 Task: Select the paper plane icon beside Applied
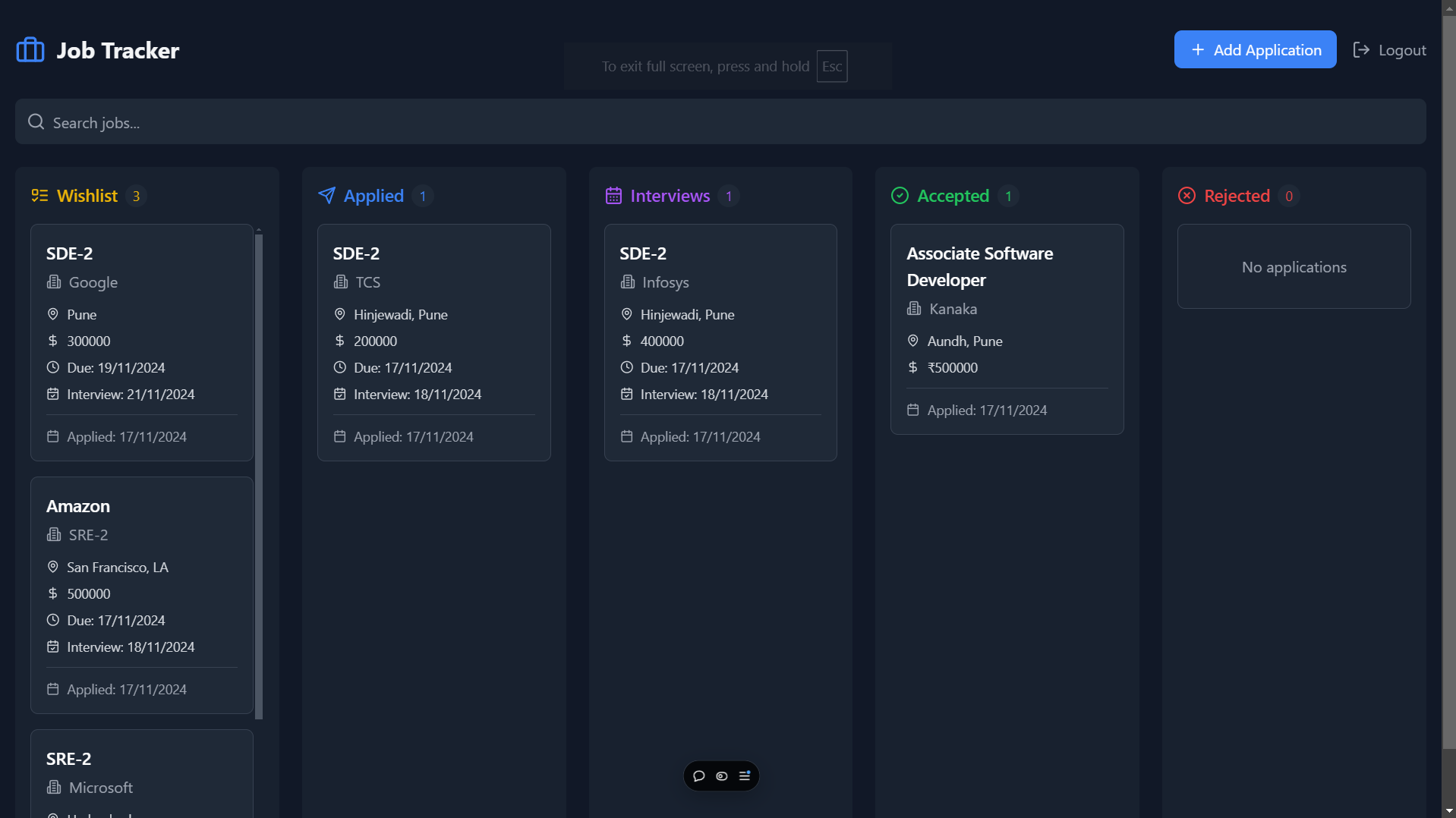tap(326, 195)
